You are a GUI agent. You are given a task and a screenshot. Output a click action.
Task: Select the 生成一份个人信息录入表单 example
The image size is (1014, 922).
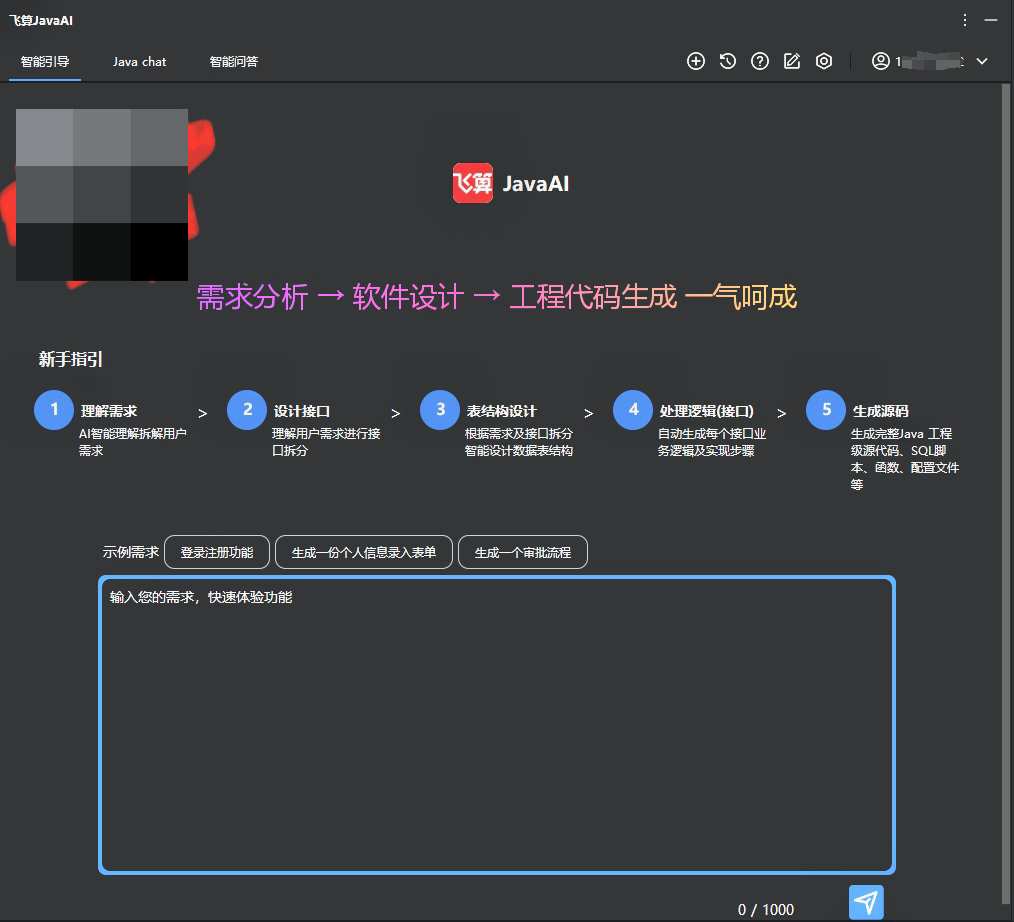[363, 551]
